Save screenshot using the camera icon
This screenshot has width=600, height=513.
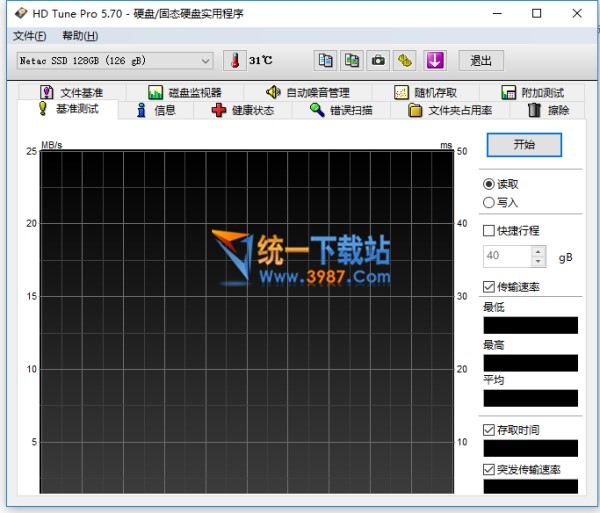point(378,60)
